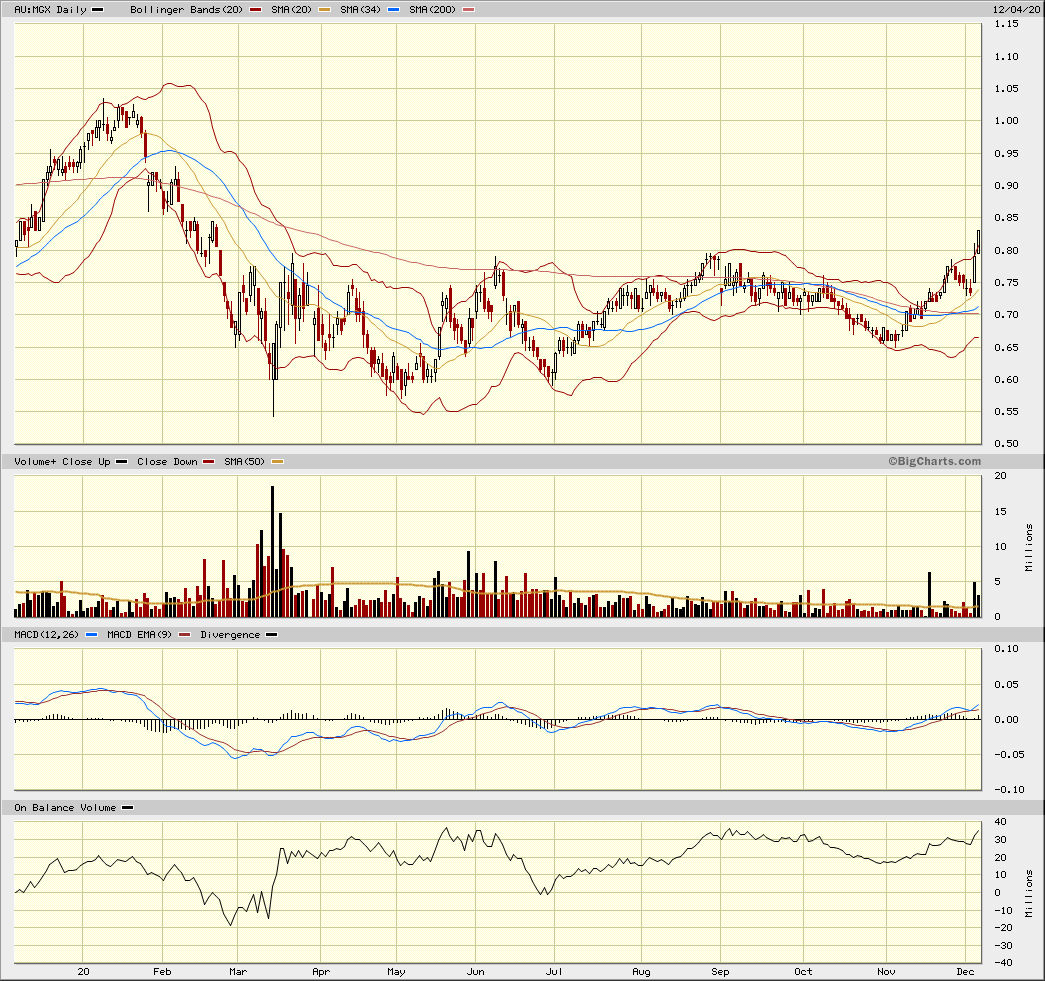The height and width of the screenshot is (981, 1045).
Task: Click the 1.00 price axis label
Action: click(x=1006, y=121)
